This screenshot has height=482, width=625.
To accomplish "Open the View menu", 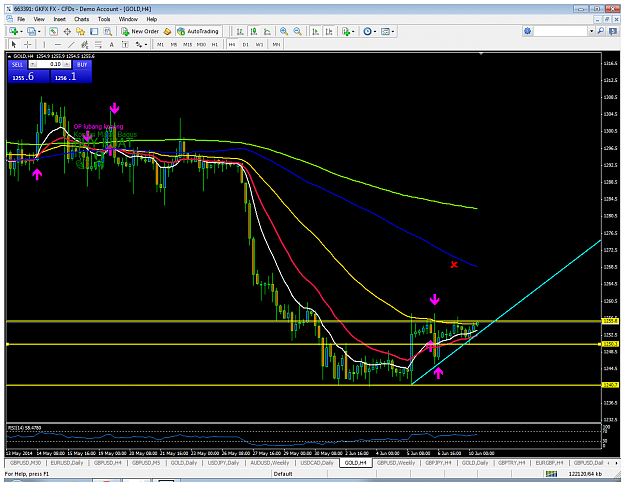I will click(x=39, y=19).
